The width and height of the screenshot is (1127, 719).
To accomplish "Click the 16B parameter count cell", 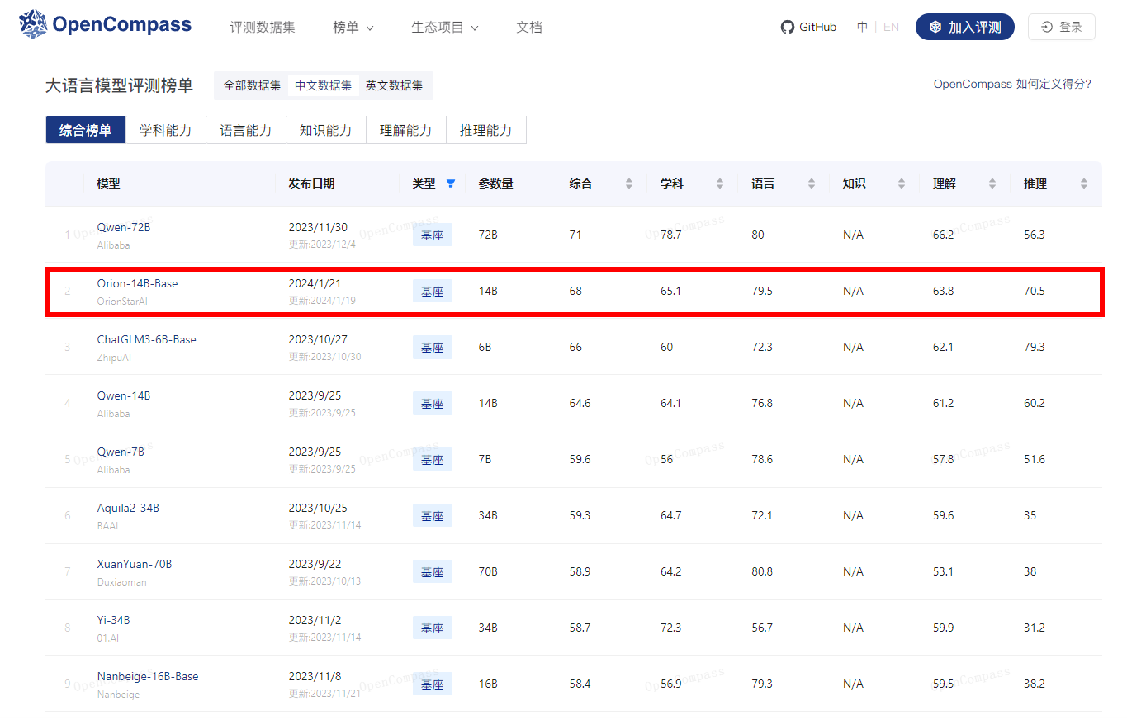I will pos(488,684).
